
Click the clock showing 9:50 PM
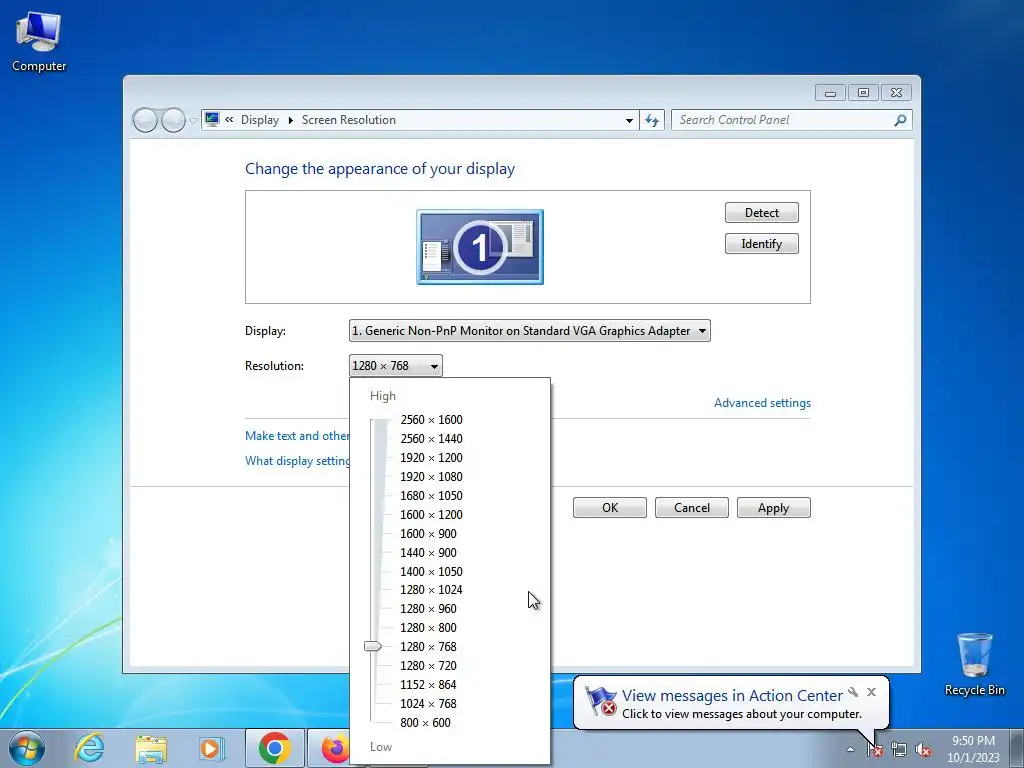[973, 748]
